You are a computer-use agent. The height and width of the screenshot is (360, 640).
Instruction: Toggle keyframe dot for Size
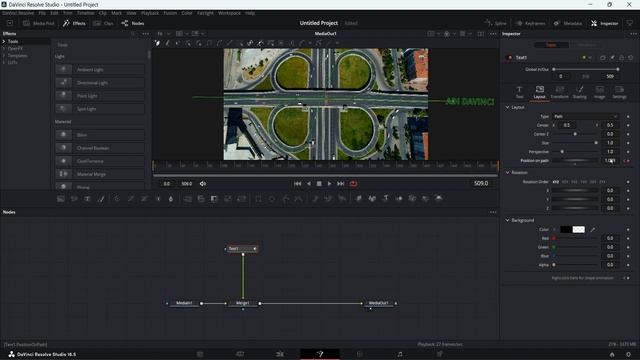(x=628, y=143)
